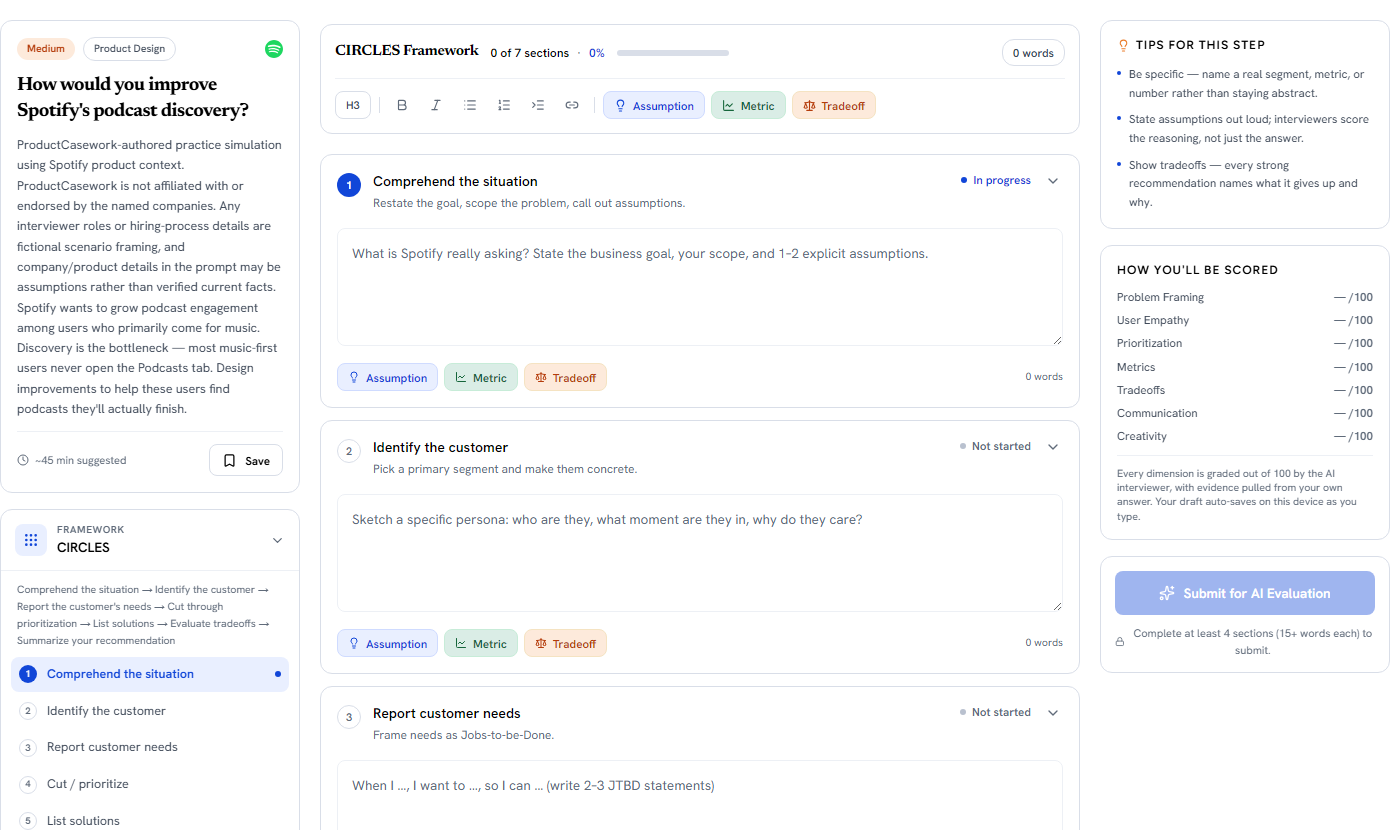Click the CIRCLES framework grid icon
Screen dimensions: 1390x830
[31, 540]
